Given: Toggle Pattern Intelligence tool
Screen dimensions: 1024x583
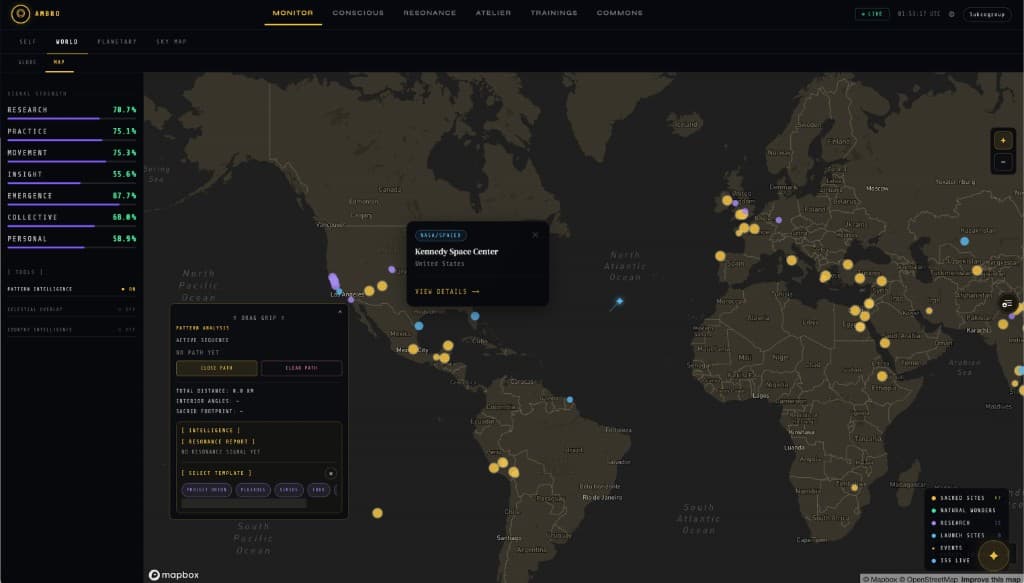Looking at the screenshot, I should [71, 289].
